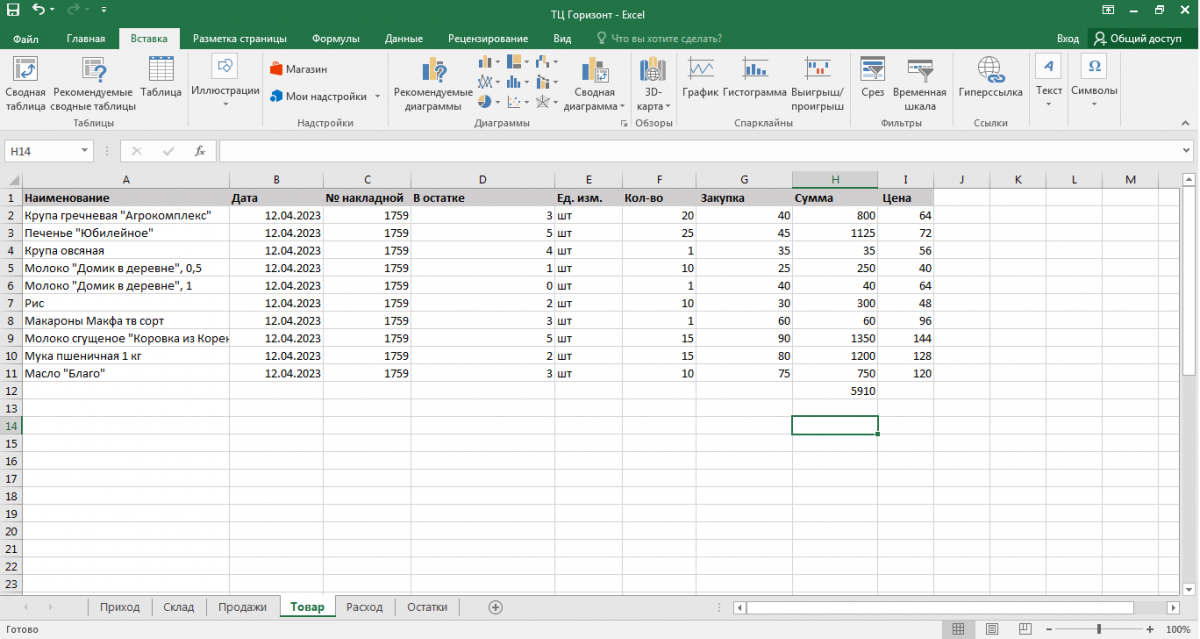Open the Приход sheet tab
This screenshot has width=1200, height=639.
pos(120,607)
